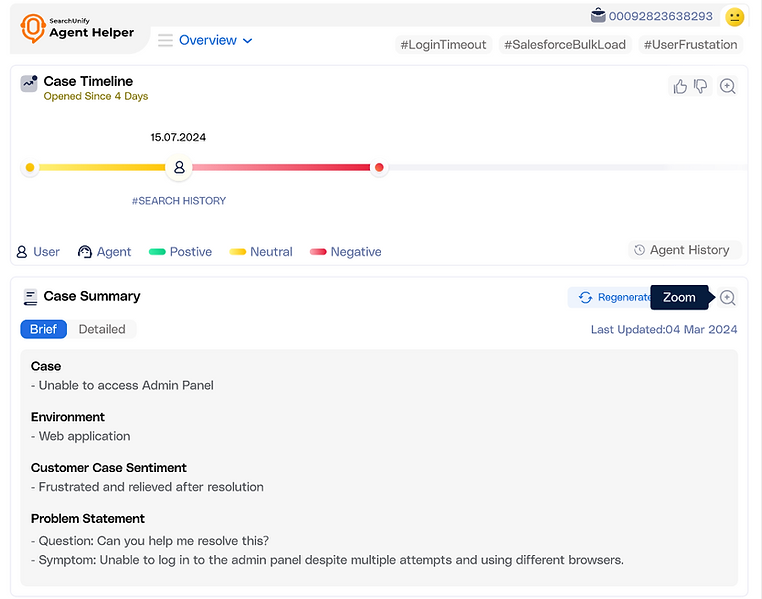Zoom into the Case Timeline panel
Screen dimensions: 762x599
728,87
